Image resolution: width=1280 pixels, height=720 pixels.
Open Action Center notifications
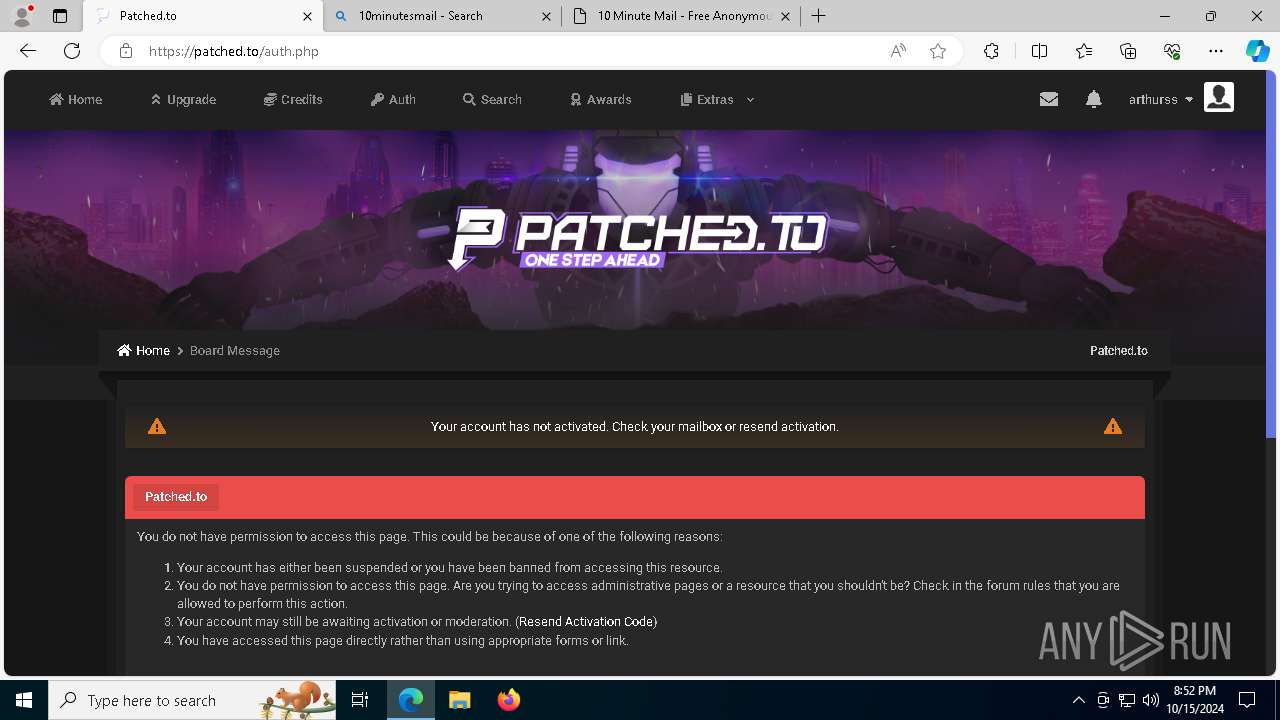pyautogui.click(x=1247, y=700)
